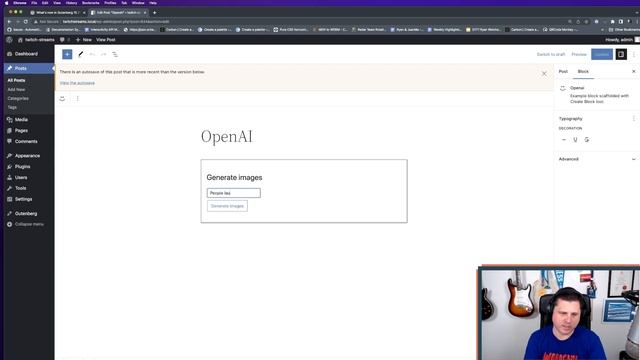Click the Undo arrow in editor toolbar
Screen dimensions: 640x360
coord(92,54)
